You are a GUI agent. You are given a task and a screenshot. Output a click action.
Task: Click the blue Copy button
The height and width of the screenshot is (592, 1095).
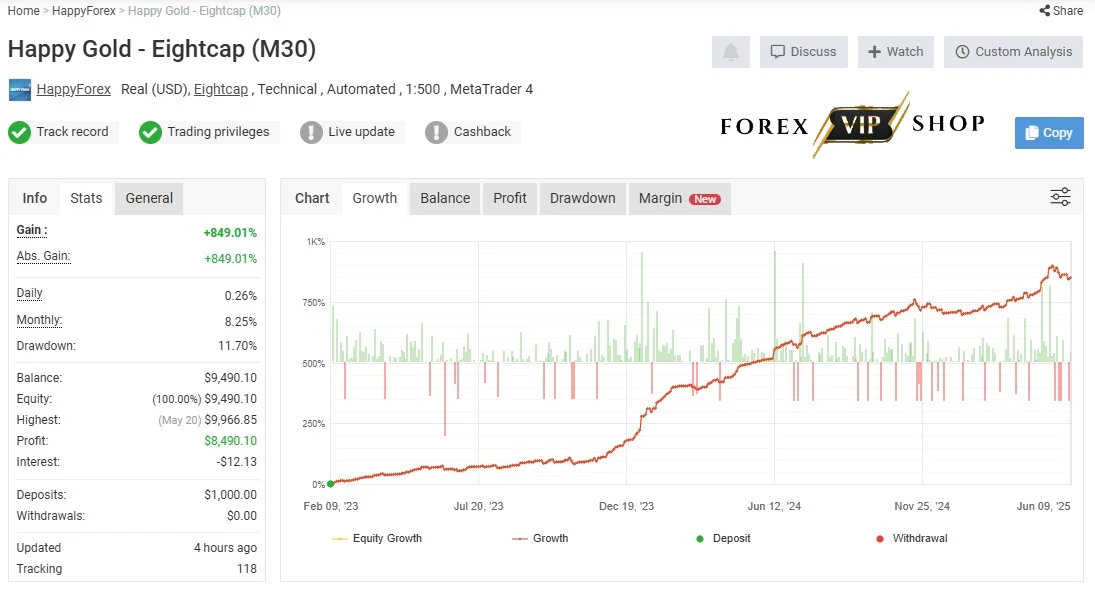[x=1049, y=133]
